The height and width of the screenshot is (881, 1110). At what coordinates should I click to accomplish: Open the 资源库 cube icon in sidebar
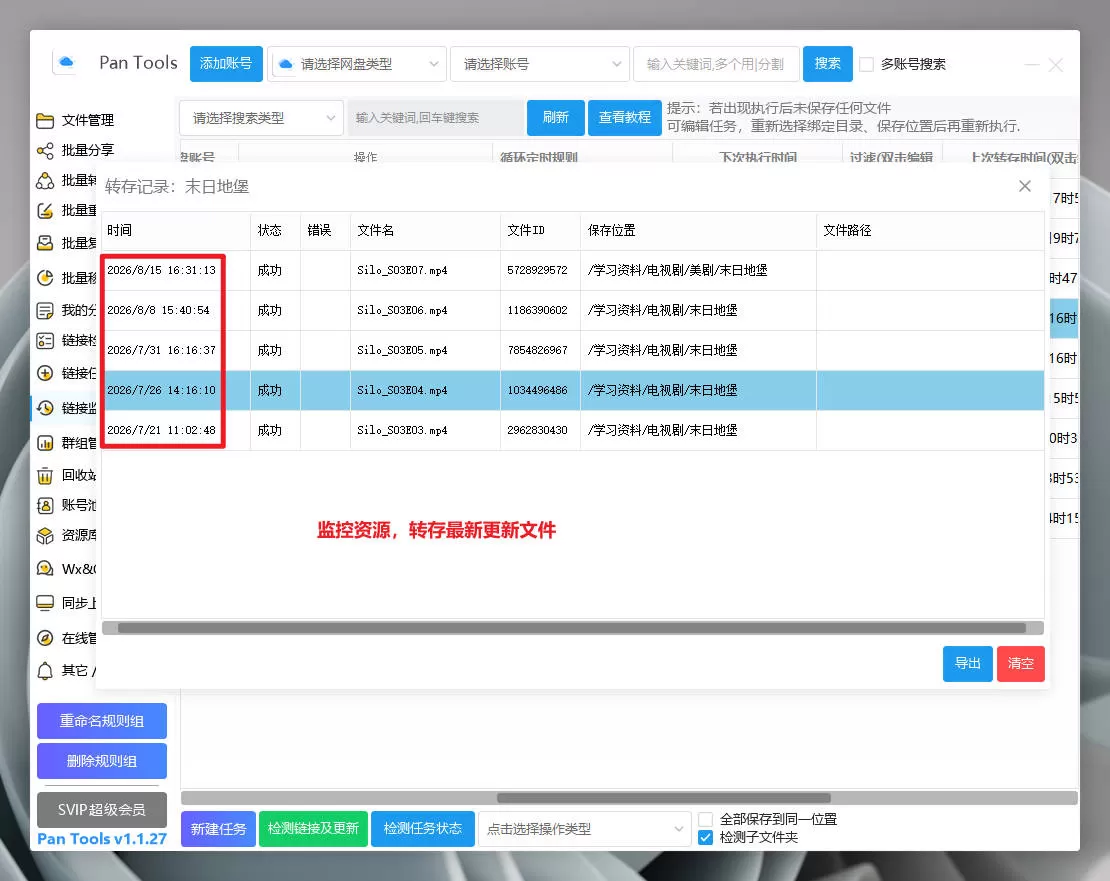click(45, 536)
